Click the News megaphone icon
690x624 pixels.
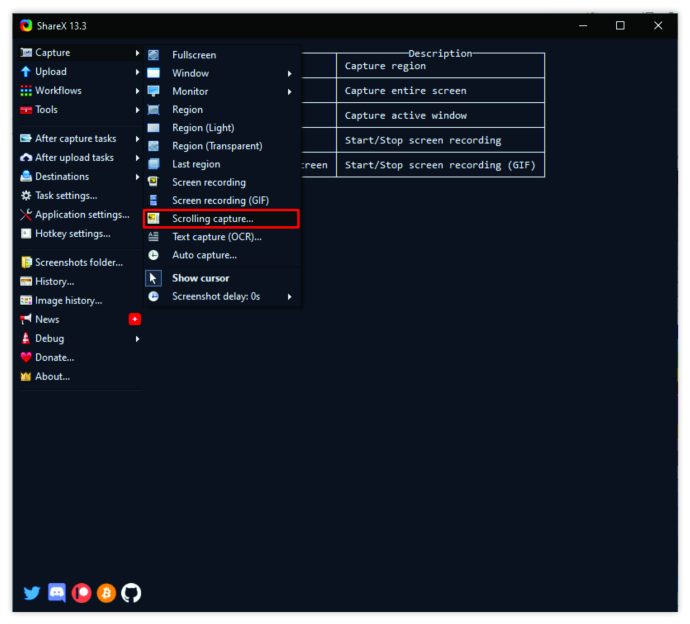click(26, 319)
